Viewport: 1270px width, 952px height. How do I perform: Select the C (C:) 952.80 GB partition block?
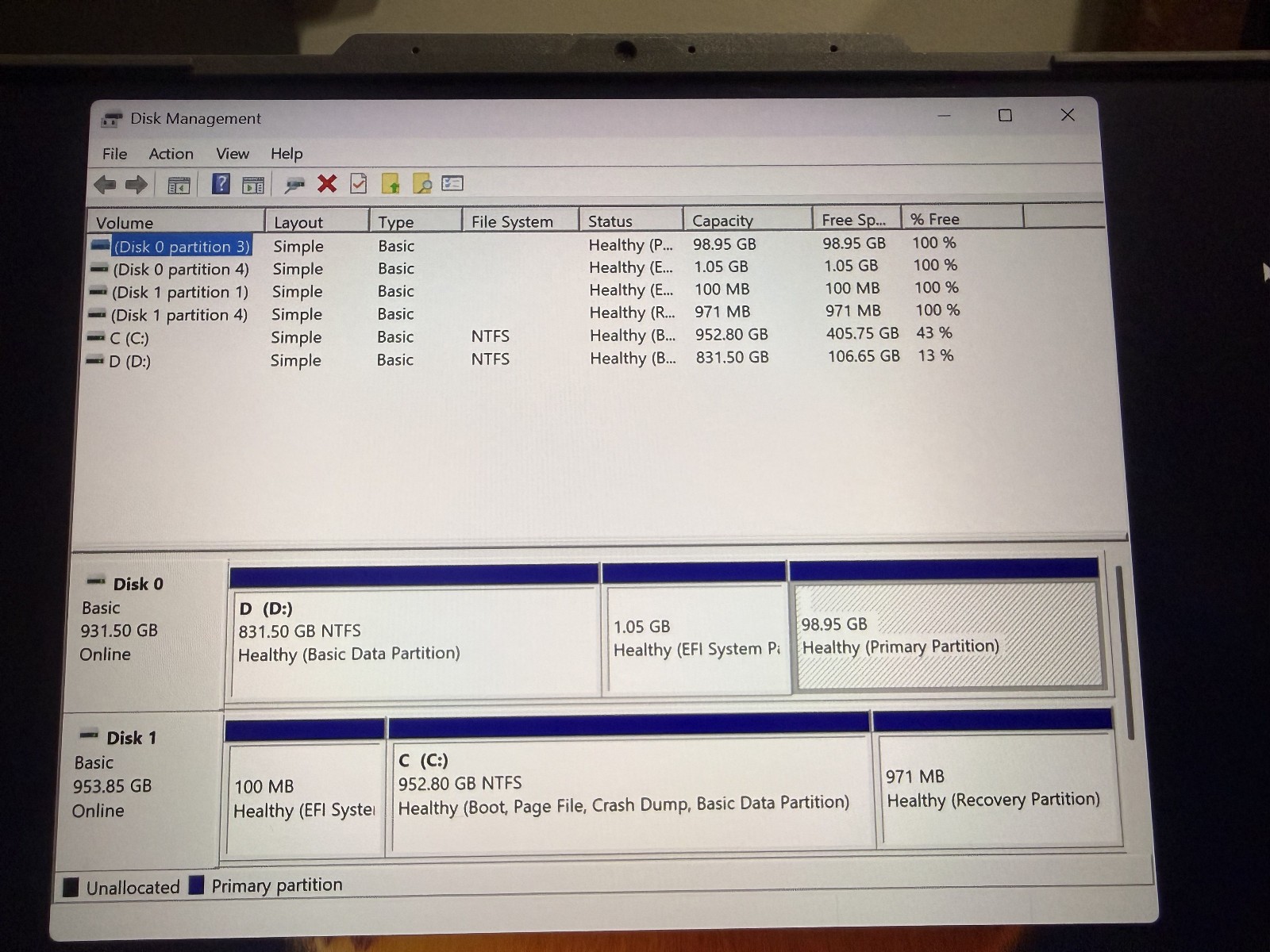point(629,782)
